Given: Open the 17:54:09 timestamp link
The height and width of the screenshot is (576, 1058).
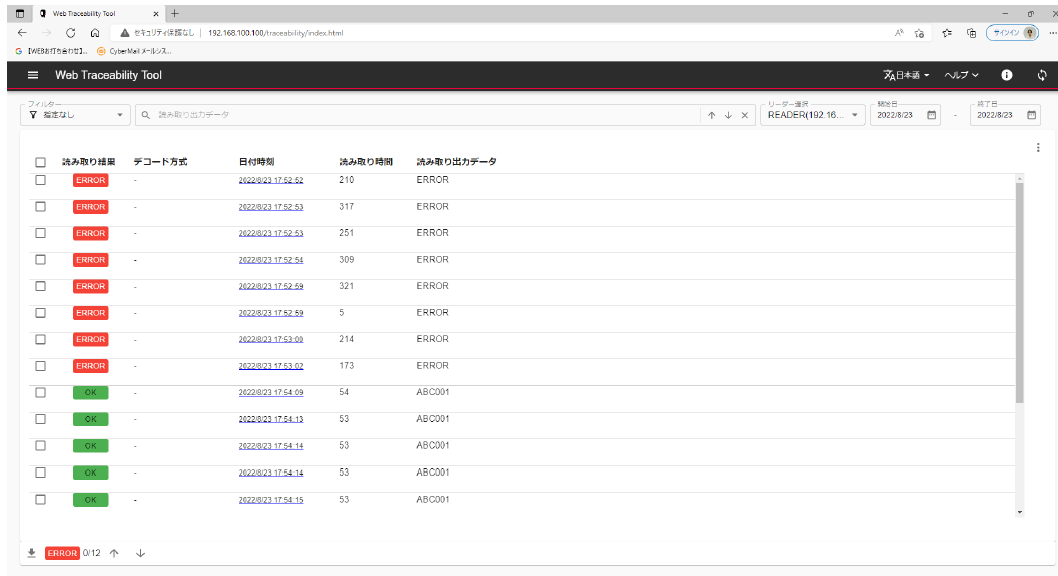Looking at the screenshot, I should tap(271, 393).
